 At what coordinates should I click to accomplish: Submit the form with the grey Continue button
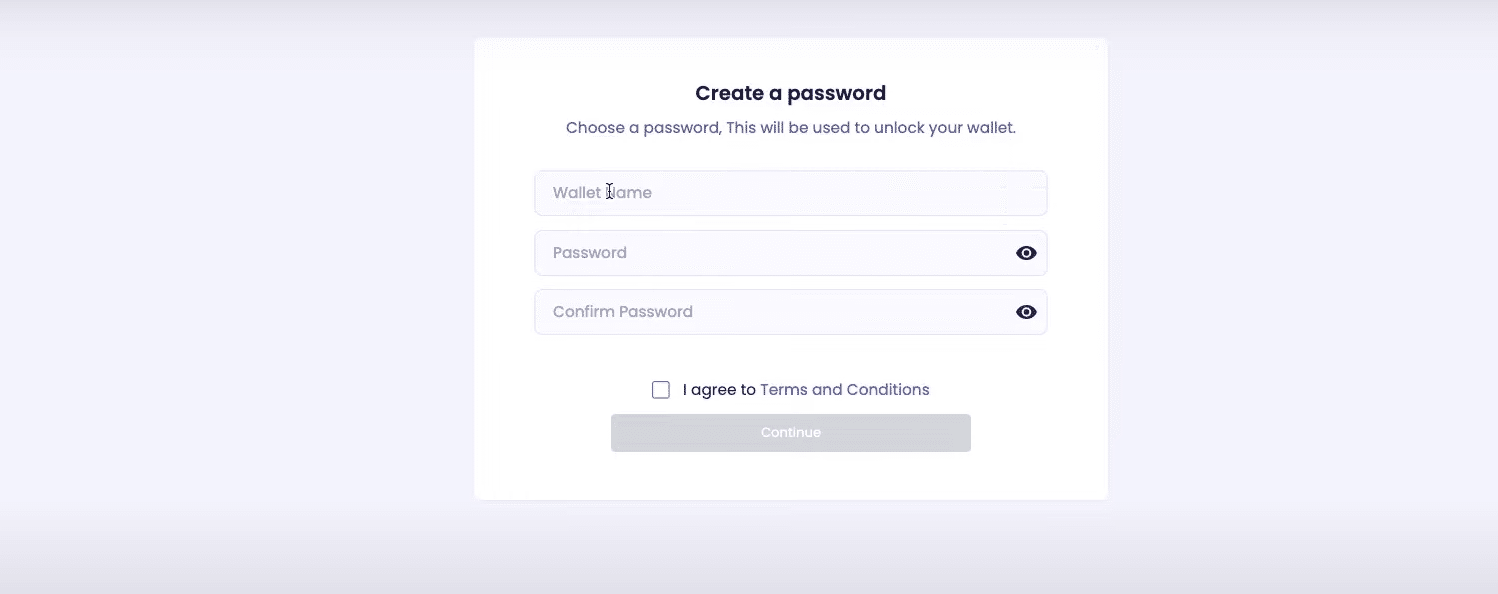pos(790,433)
